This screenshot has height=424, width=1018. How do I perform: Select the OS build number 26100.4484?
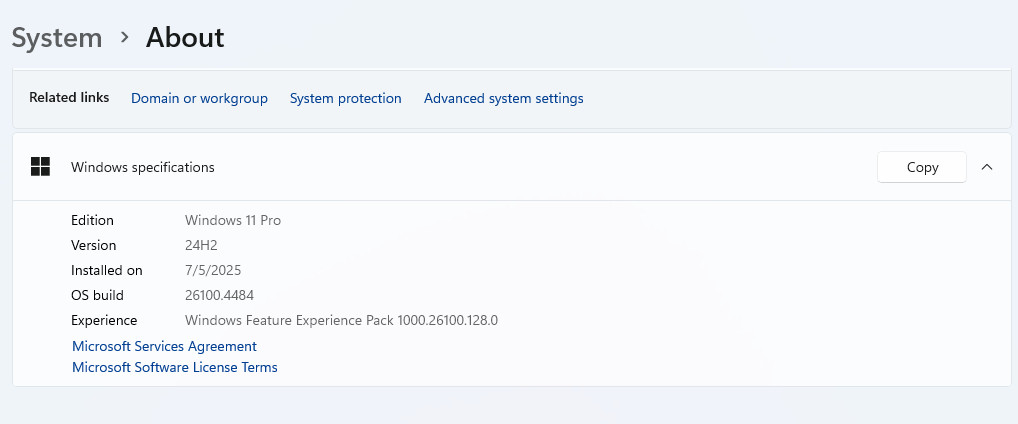tap(219, 295)
